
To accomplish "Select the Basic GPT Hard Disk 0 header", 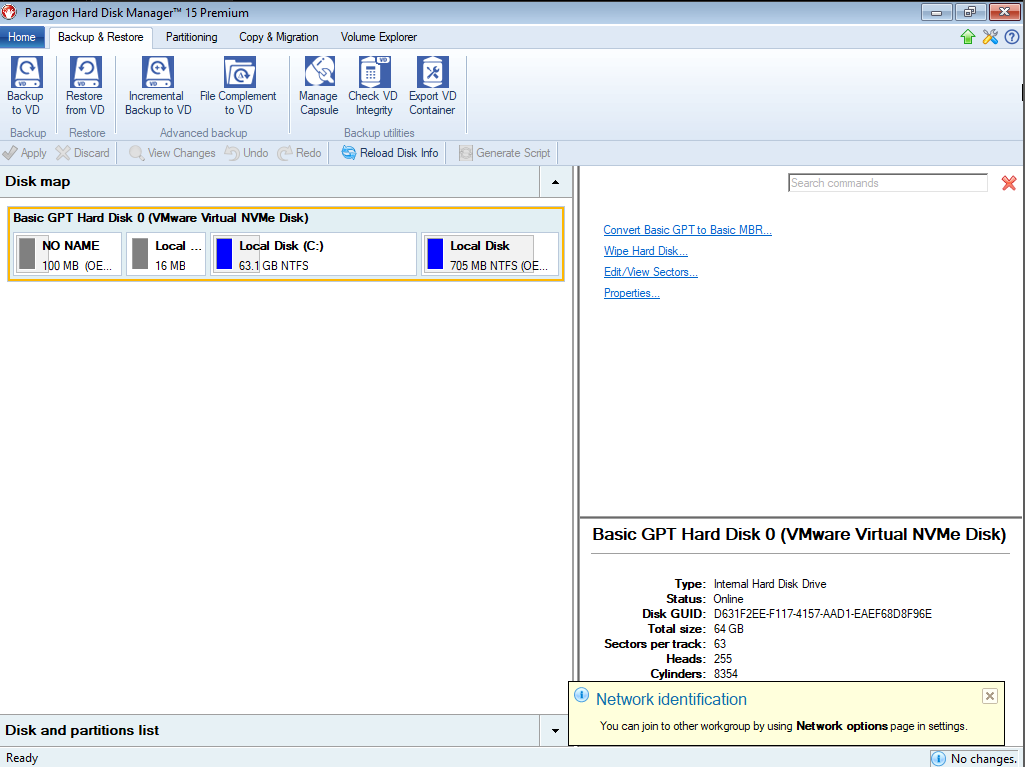I will tap(161, 218).
